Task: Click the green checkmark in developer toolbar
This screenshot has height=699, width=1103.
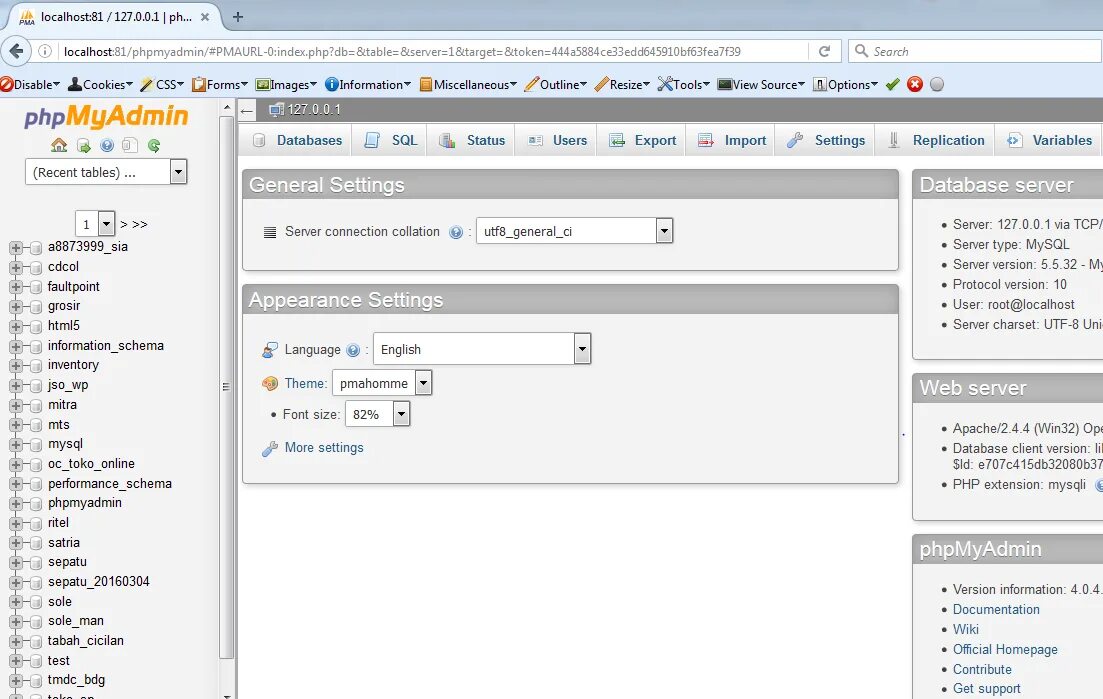Action: [x=893, y=84]
